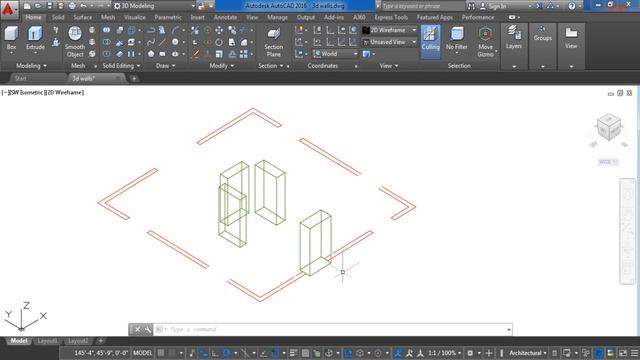Open the Insert ribbon tab
The image size is (640, 360).
coord(198,17)
